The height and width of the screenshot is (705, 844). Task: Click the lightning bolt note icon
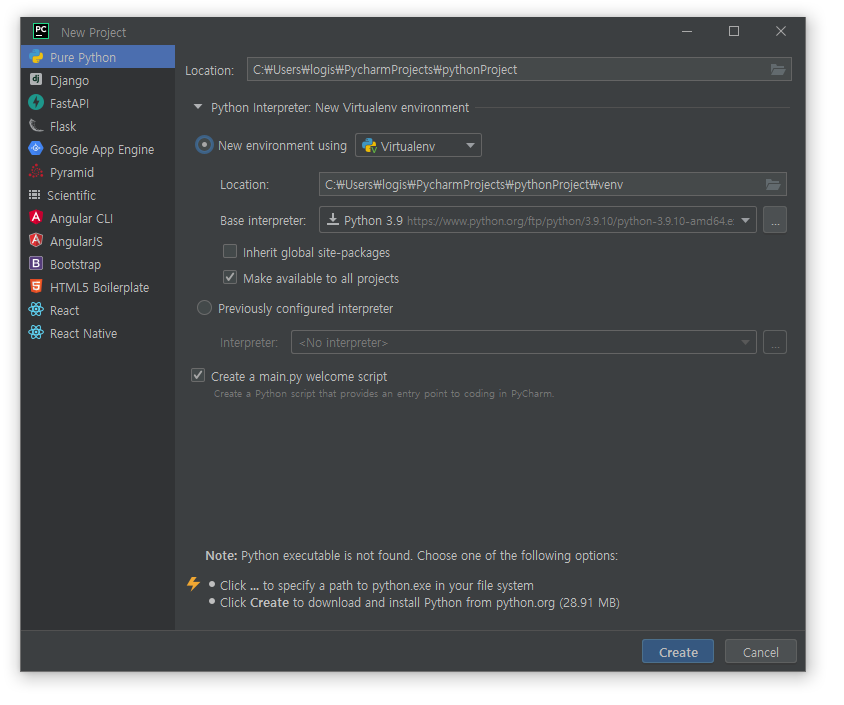click(x=193, y=584)
